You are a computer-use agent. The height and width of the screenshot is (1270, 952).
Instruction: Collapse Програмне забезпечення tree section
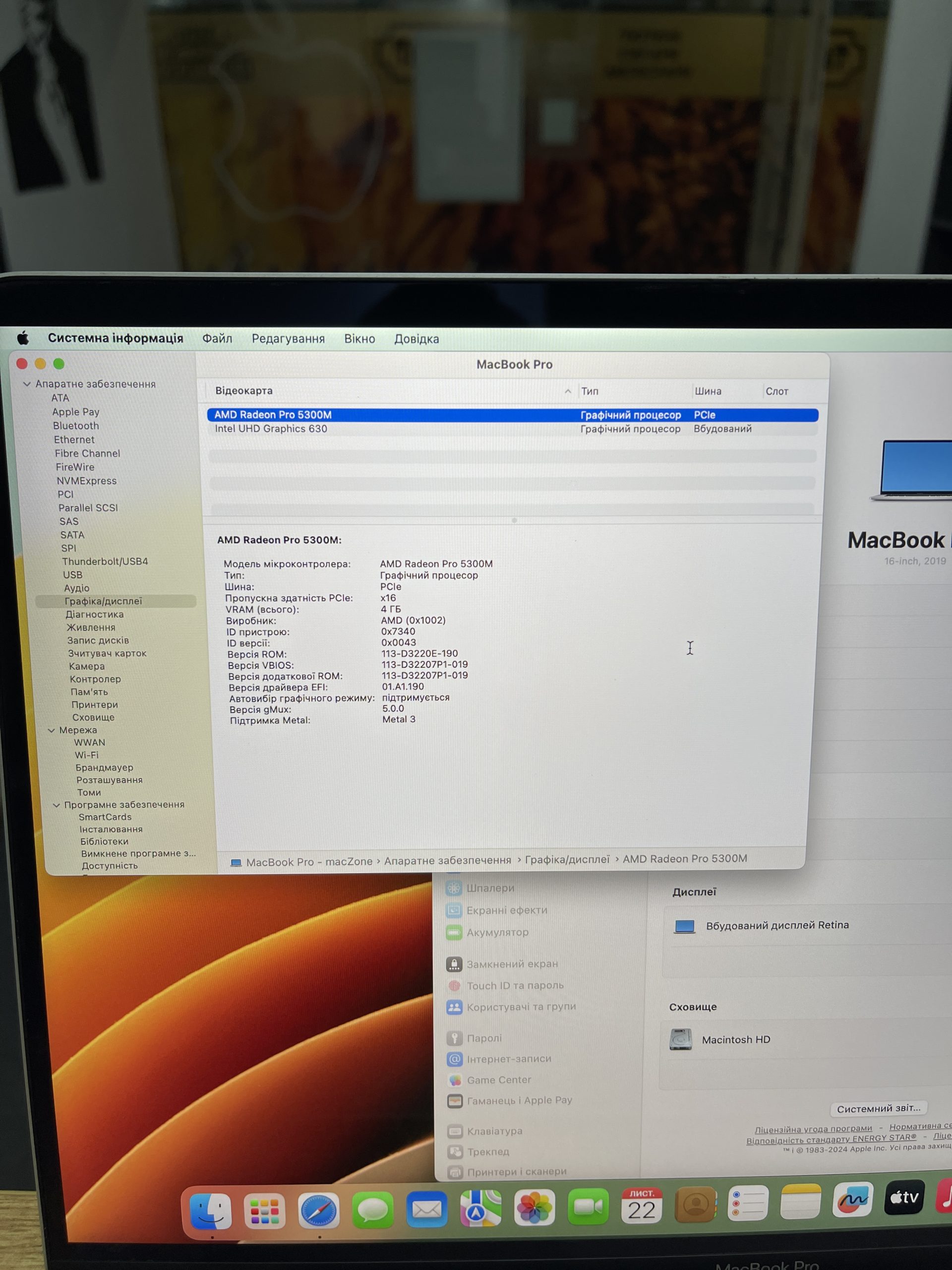56,805
